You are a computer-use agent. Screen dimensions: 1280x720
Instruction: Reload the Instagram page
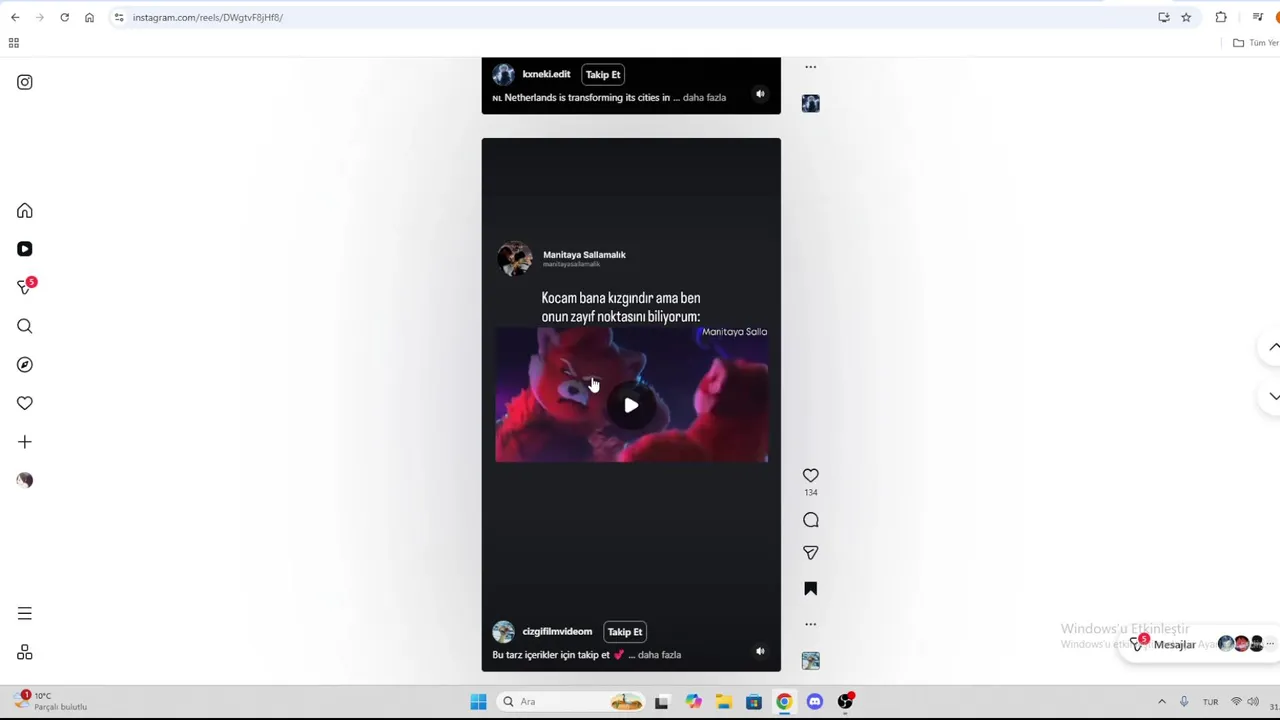[x=64, y=17]
